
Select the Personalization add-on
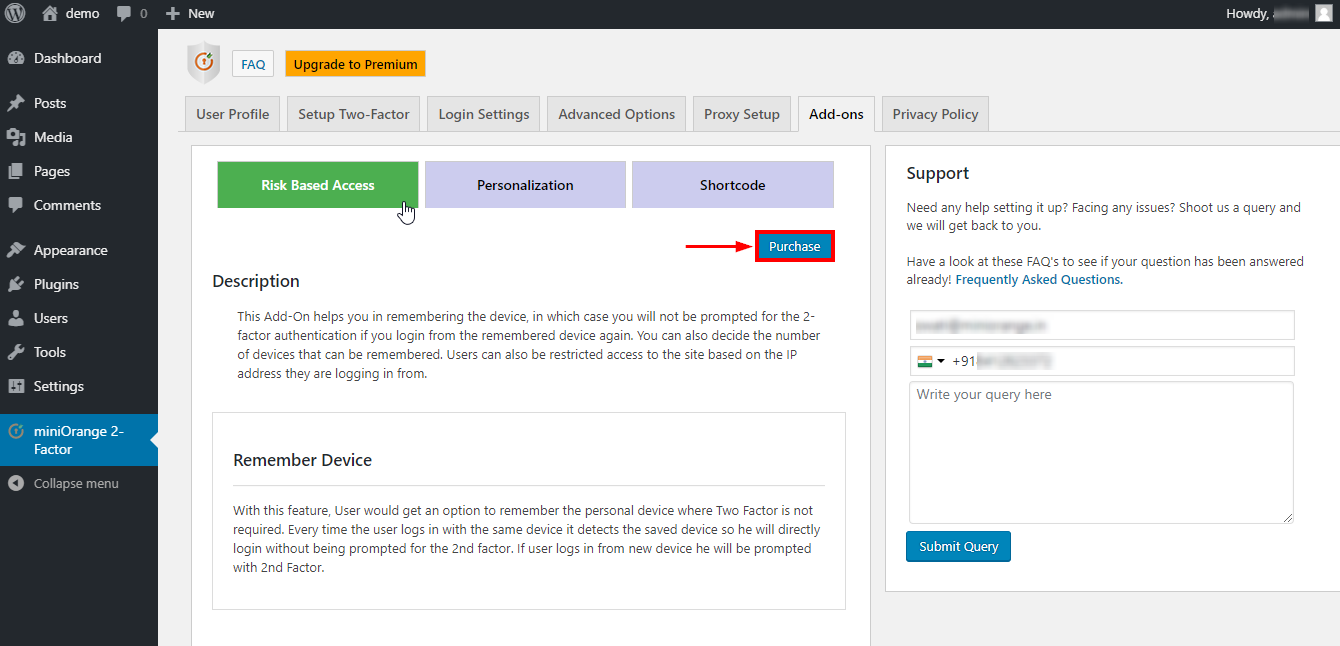click(x=525, y=185)
